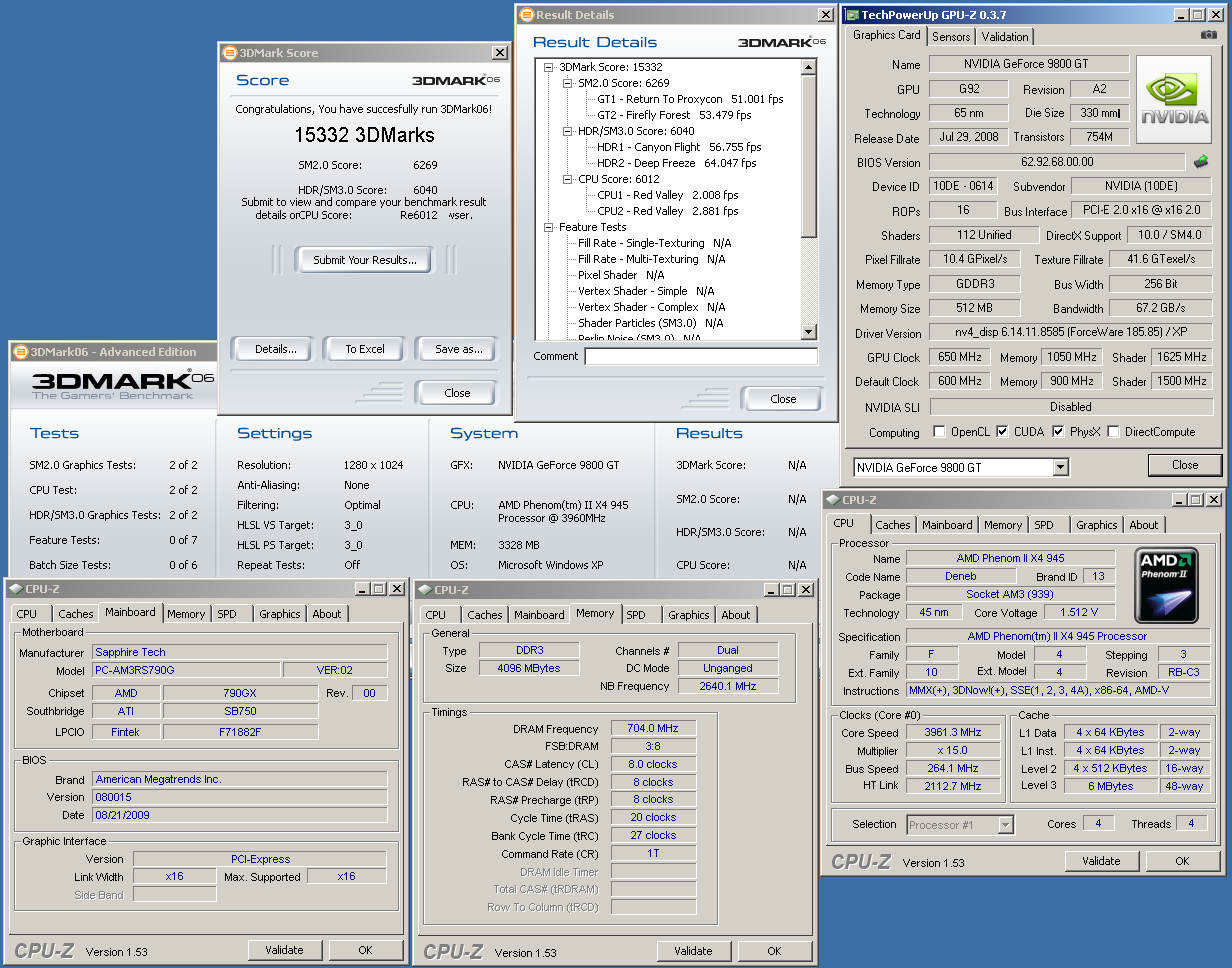
Task: Open the About tab in the CPU-Z CPU window
Action: tap(1144, 525)
